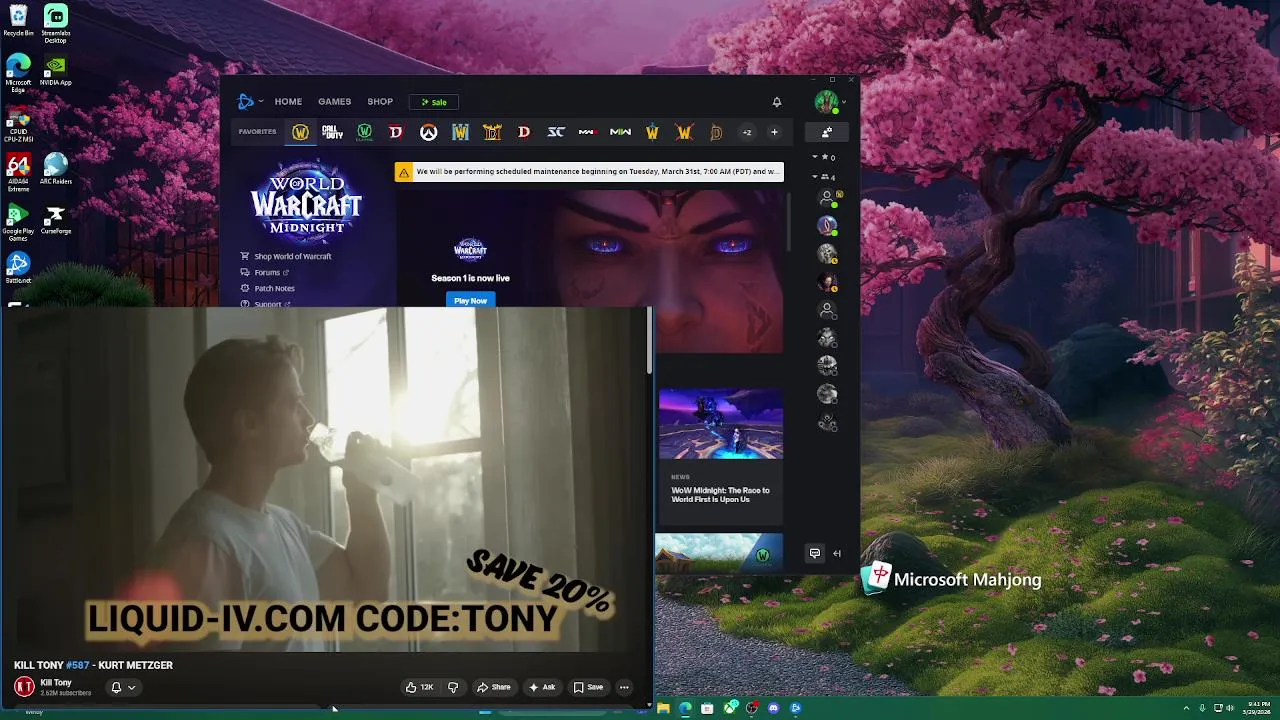Select World of Warcraft in Battle.net favorites
The height and width of the screenshot is (720, 1280).
(x=300, y=132)
